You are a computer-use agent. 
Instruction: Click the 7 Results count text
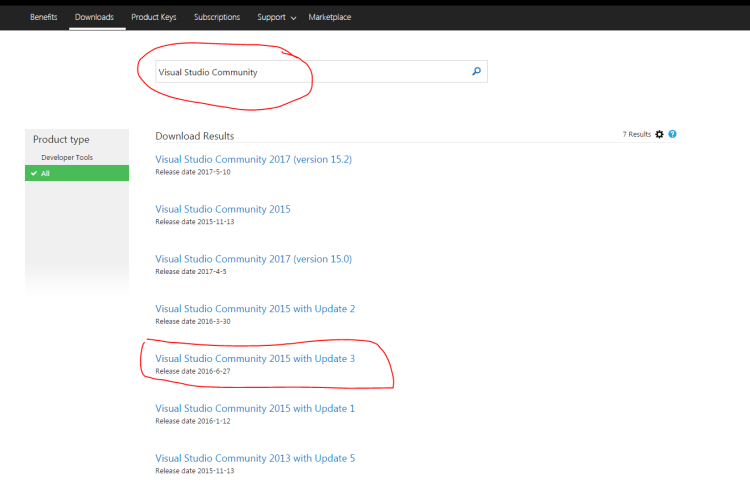pyautogui.click(x=637, y=134)
